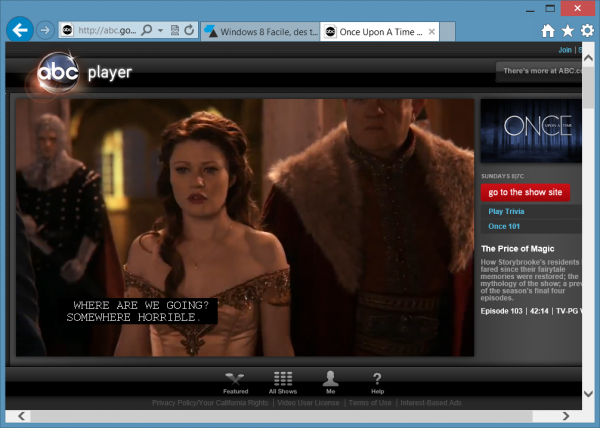Open the Terms of Use link

coord(370,403)
